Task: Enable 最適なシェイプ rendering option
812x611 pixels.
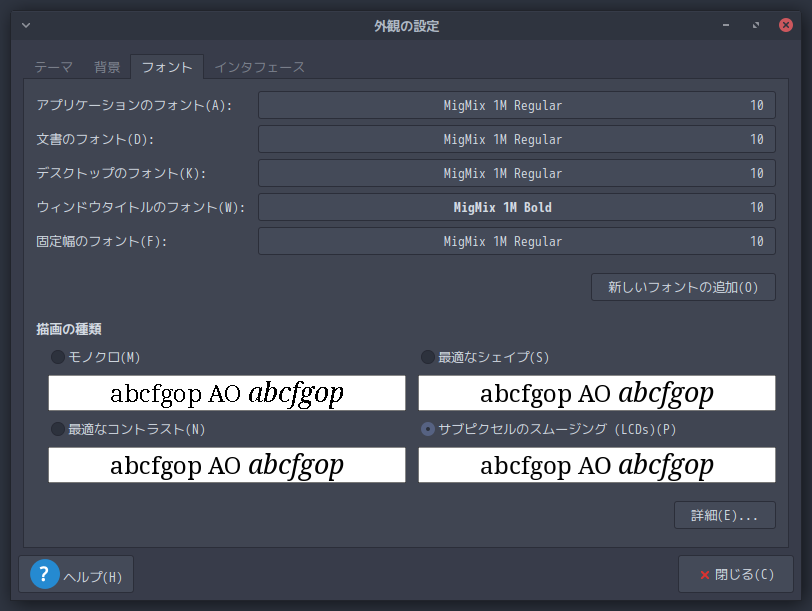Action: pyautogui.click(x=427, y=357)
